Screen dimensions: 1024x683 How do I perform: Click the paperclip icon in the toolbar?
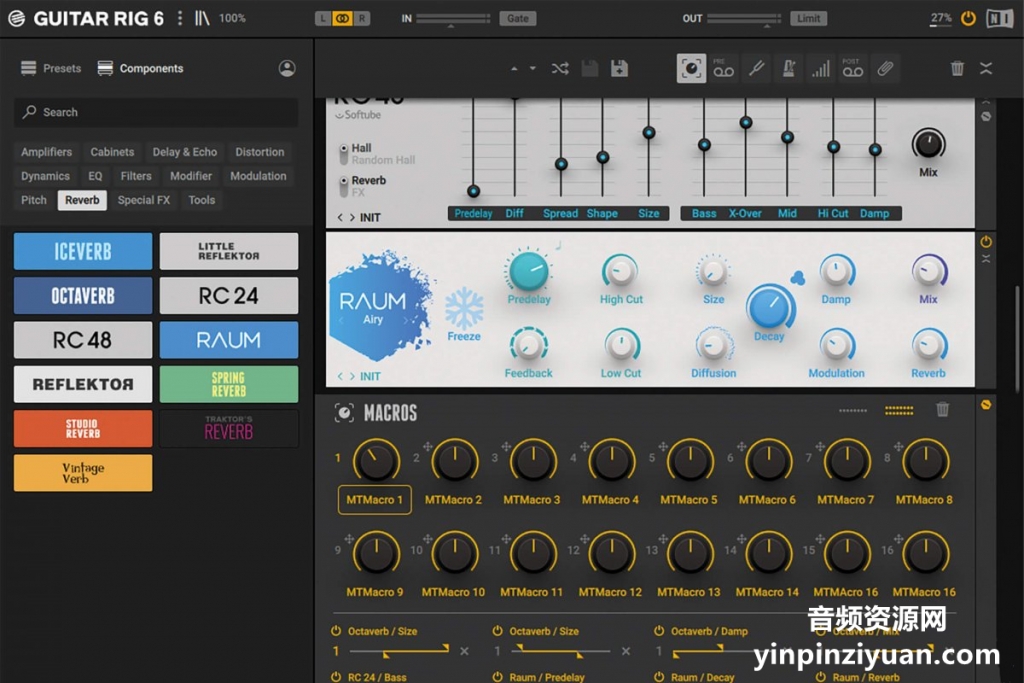pos(885,68)
